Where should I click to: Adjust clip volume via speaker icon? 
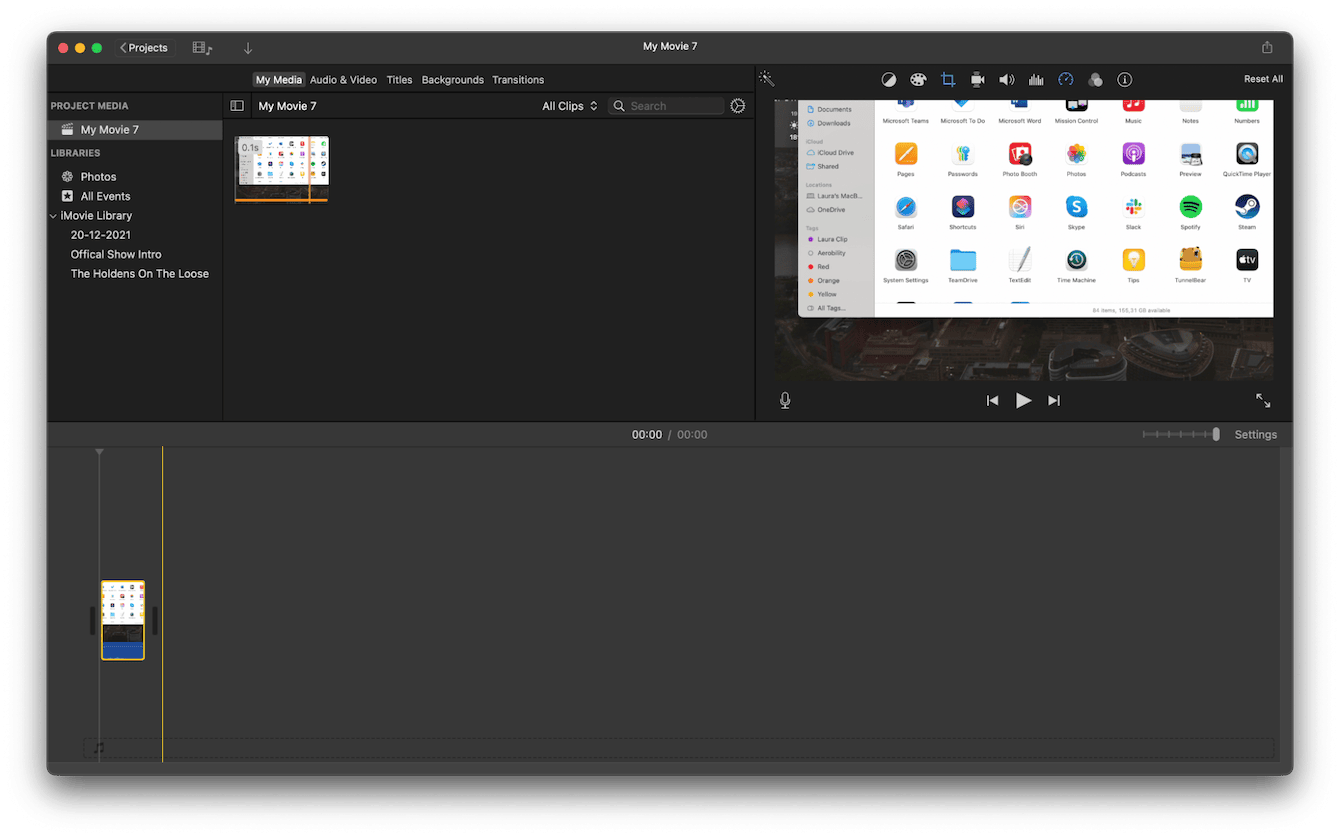[x=1006, y=79]
